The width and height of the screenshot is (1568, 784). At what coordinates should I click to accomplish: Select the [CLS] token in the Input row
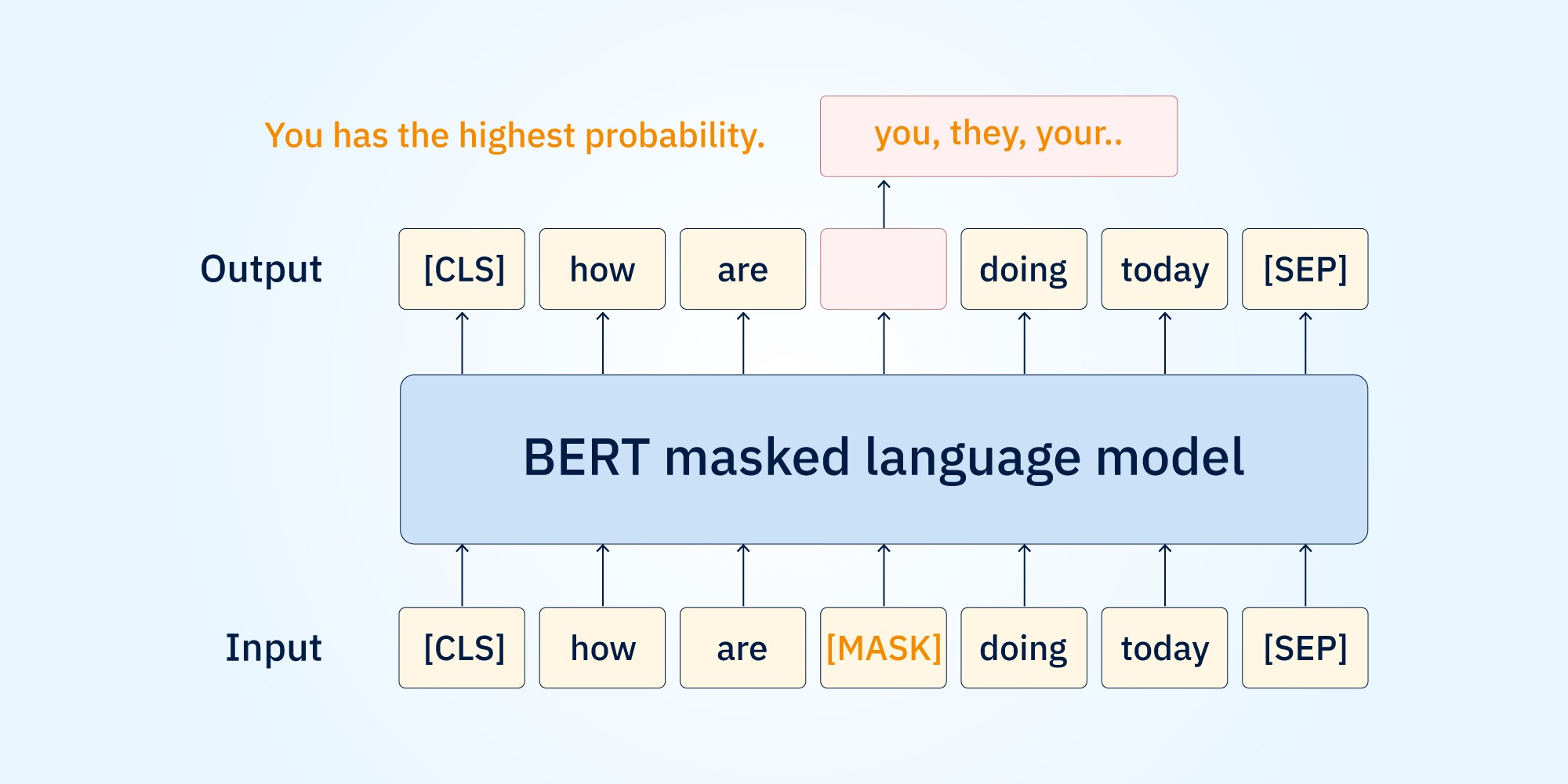coord(462,648)
